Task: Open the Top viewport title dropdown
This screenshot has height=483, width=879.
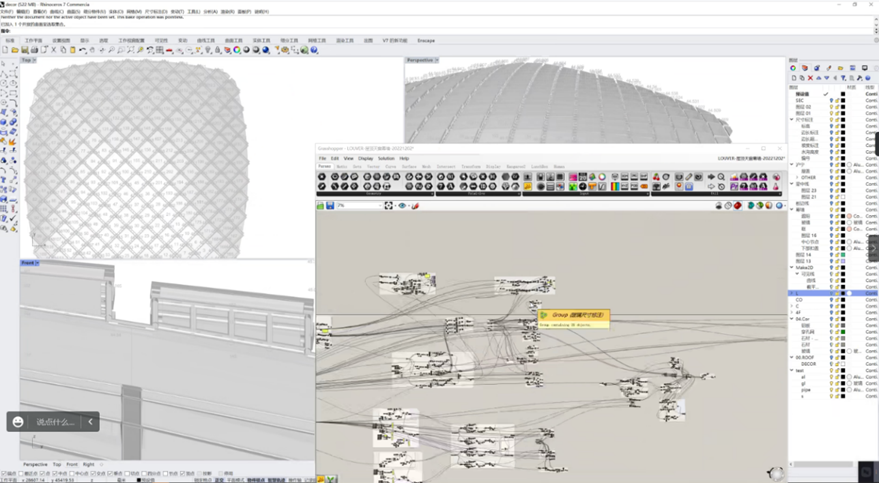Action: point(28,60)
